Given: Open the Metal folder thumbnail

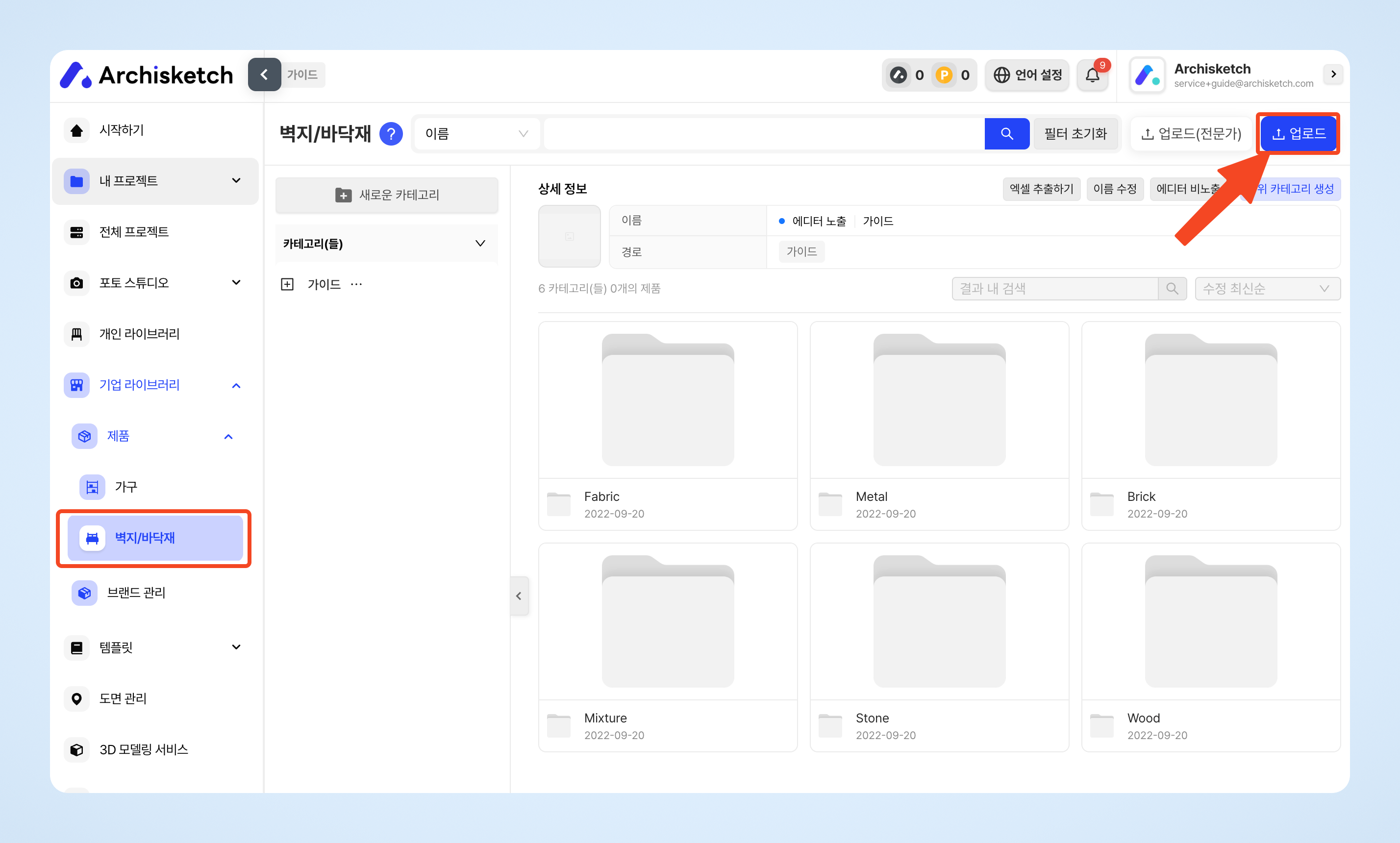Looking at the screenshot, I should click(x=939, y=400).
